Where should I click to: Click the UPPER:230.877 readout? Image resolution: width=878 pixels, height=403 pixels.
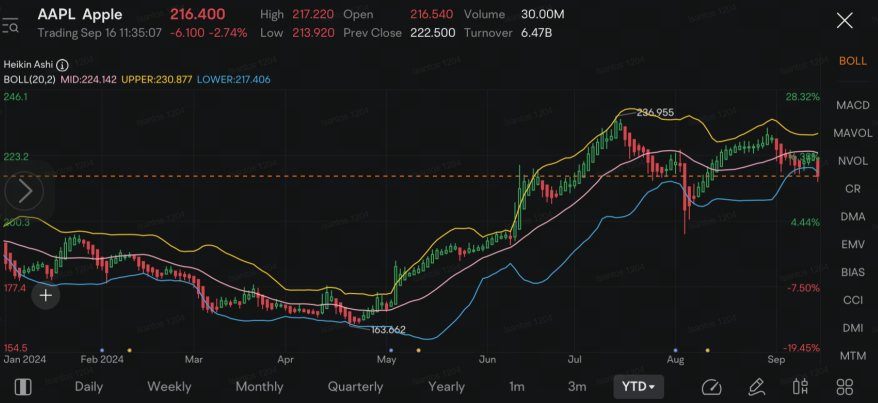pyautogui.click(x=157, y=79)
